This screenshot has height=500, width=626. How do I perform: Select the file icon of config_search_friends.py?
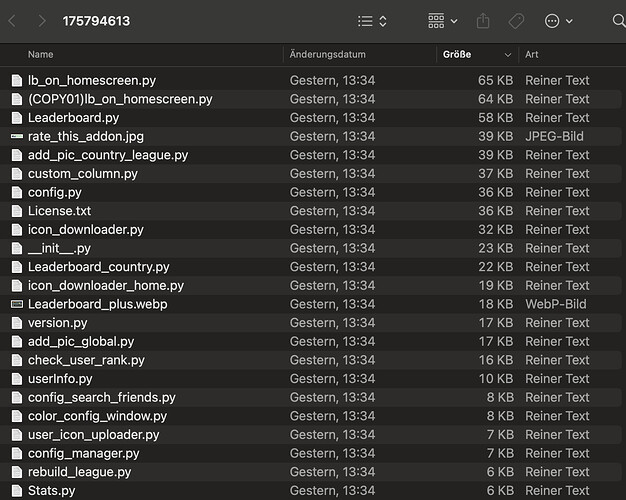[17, 397]
